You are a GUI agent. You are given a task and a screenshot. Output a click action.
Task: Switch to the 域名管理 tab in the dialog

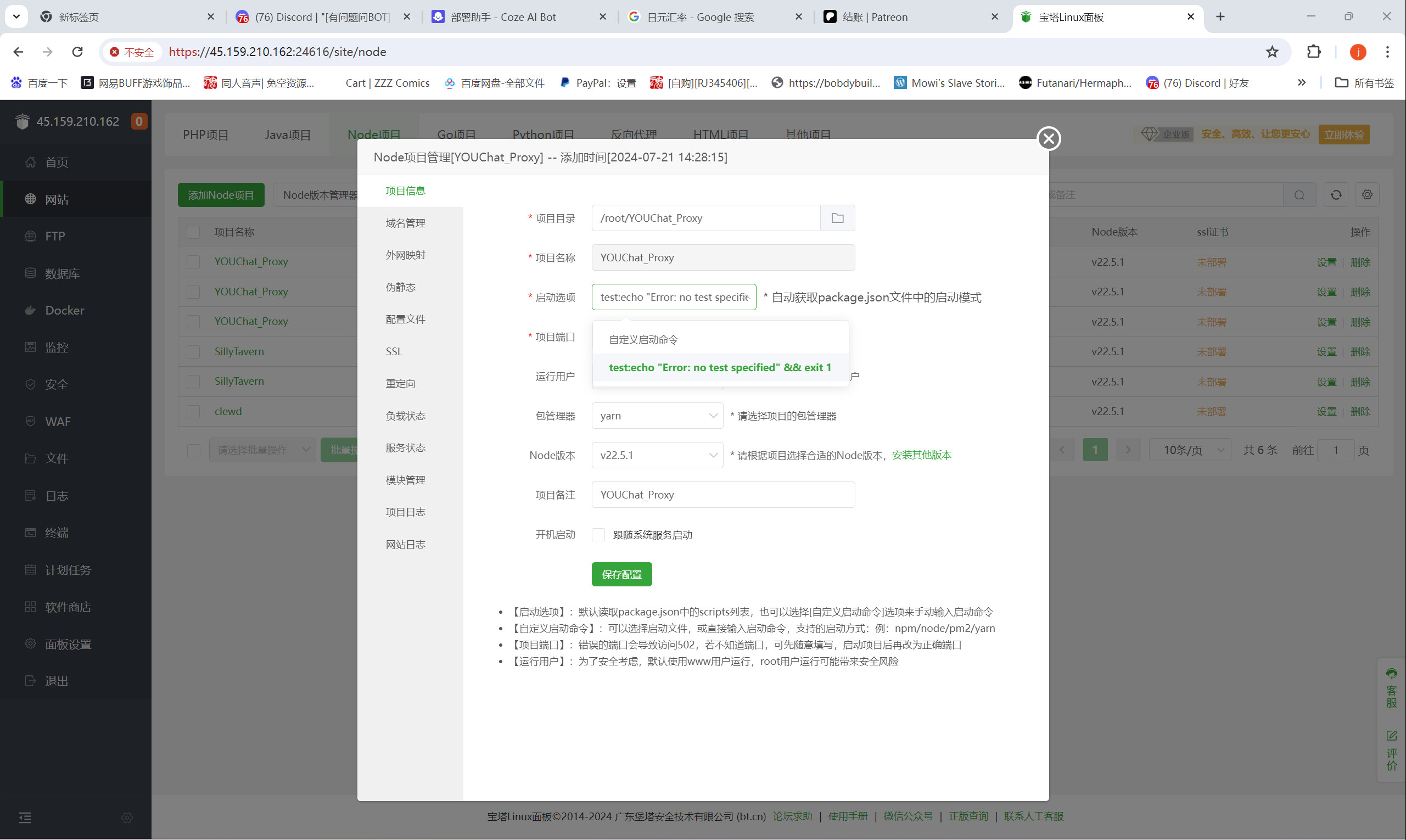(x=405, y=222)
